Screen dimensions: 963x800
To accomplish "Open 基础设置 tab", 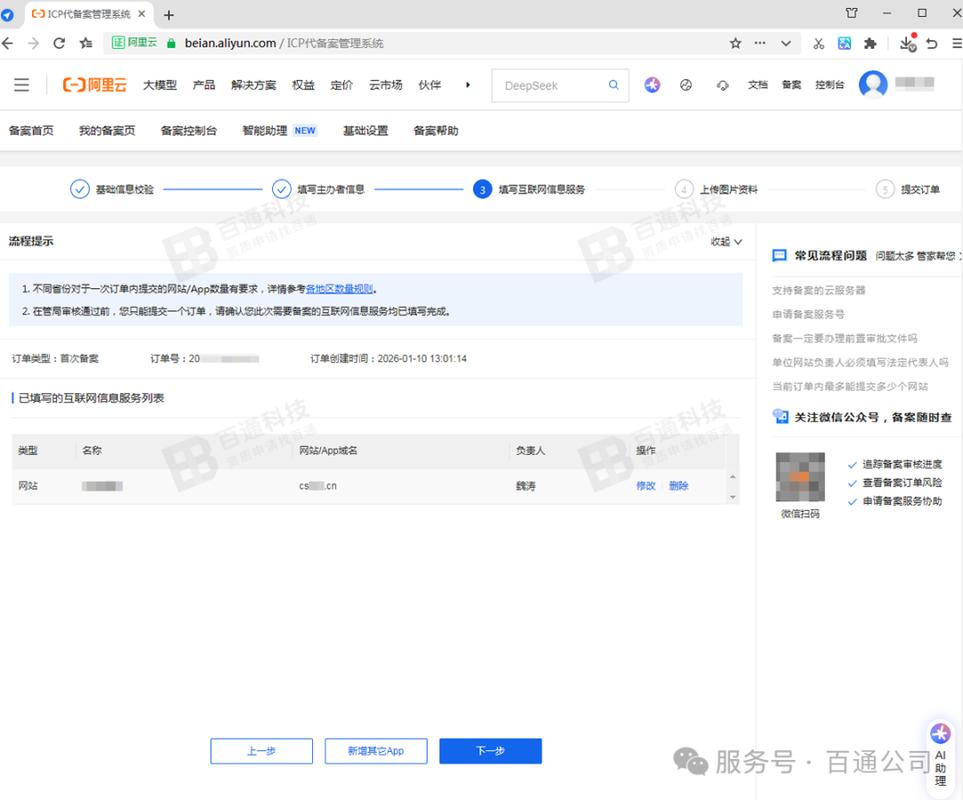I will point(365,130).
